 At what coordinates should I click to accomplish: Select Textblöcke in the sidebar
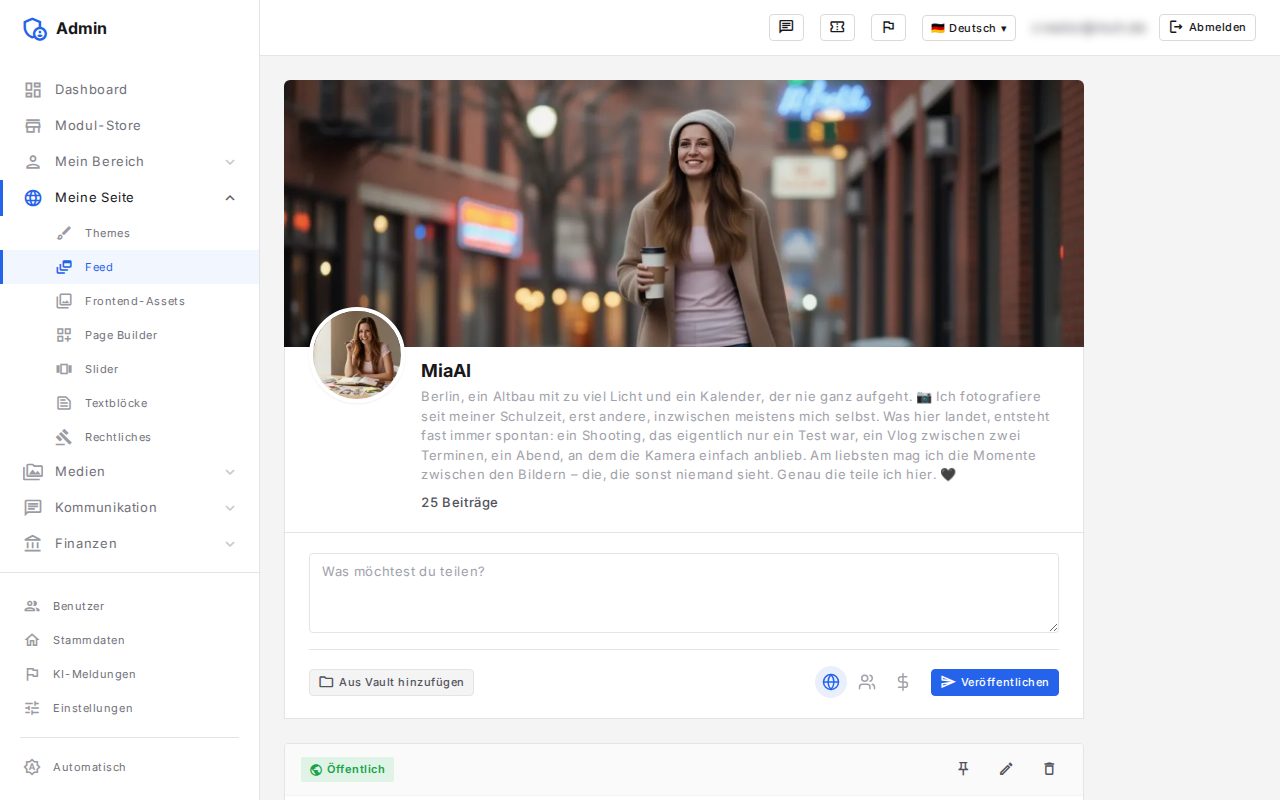point(130,403)
